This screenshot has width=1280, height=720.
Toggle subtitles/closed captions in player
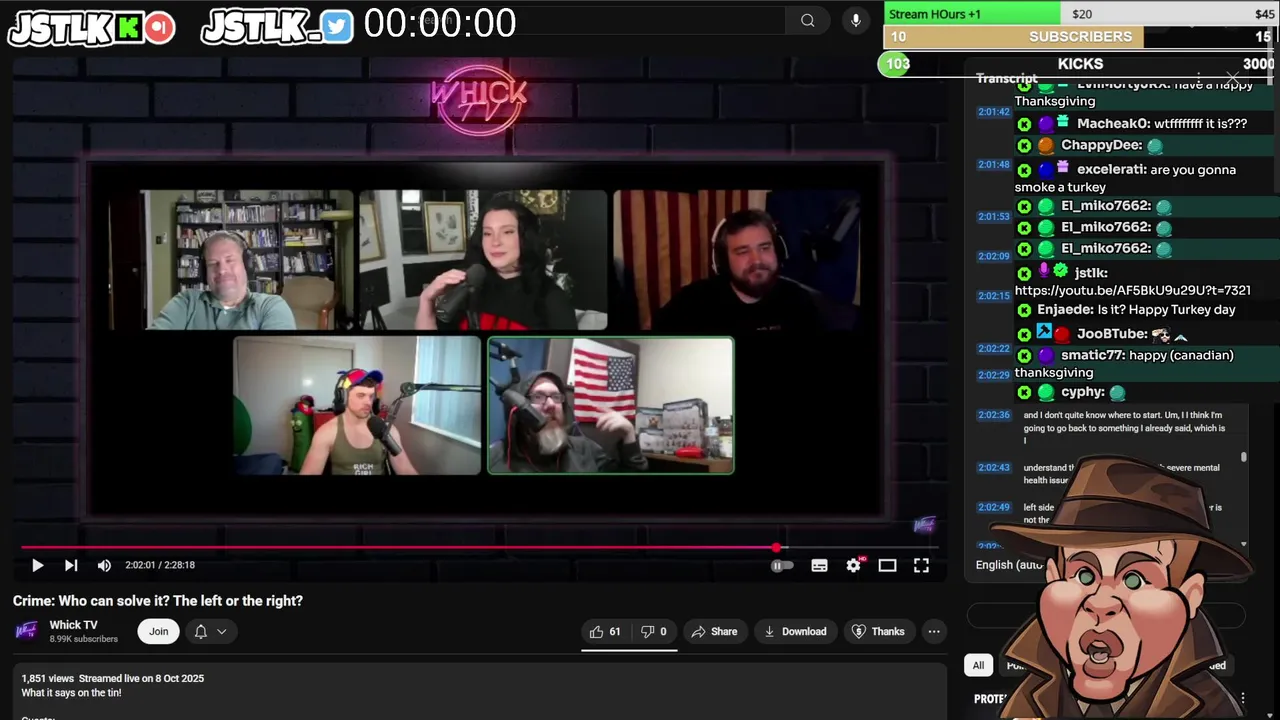(x=819, y=565)
